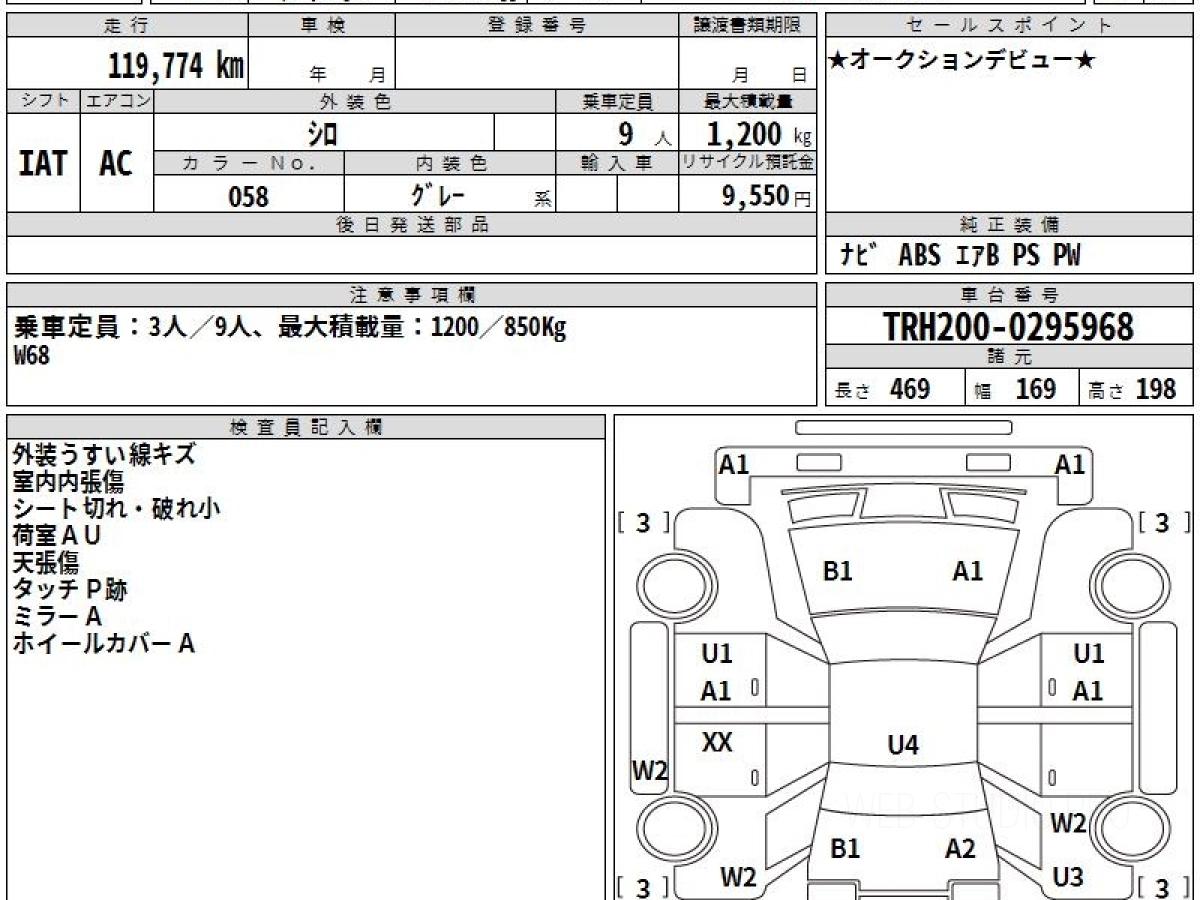The image size is (1200, 900).
Task: Select the シート切れ・破れ小 inspector note
Action: (116, 508)
